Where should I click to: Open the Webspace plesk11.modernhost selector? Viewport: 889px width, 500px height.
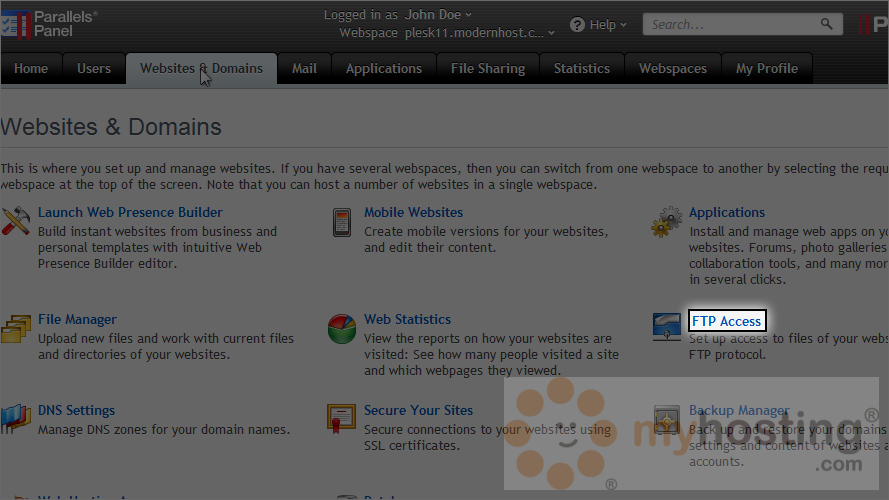[x=480, y=33]
